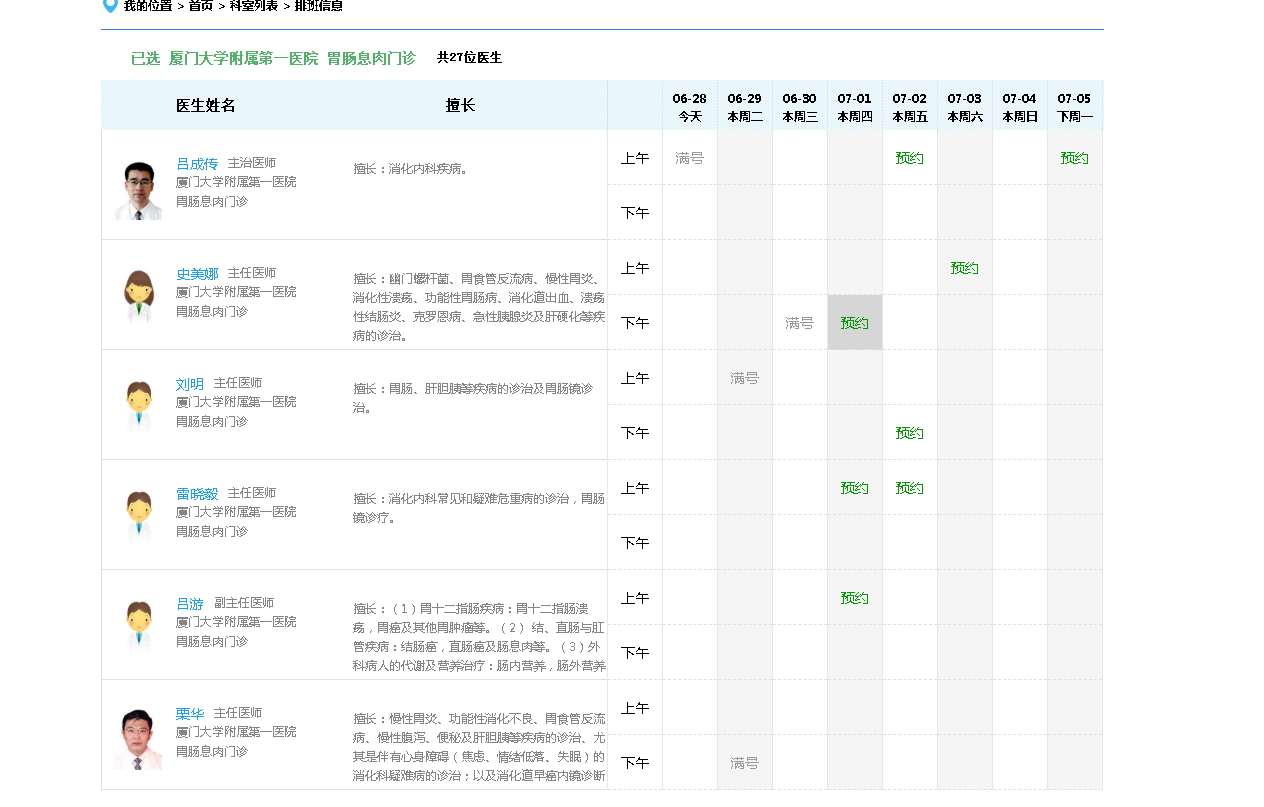
Task: Open doctor 雷晓毅's name link
Action: (x=197, y=494)
